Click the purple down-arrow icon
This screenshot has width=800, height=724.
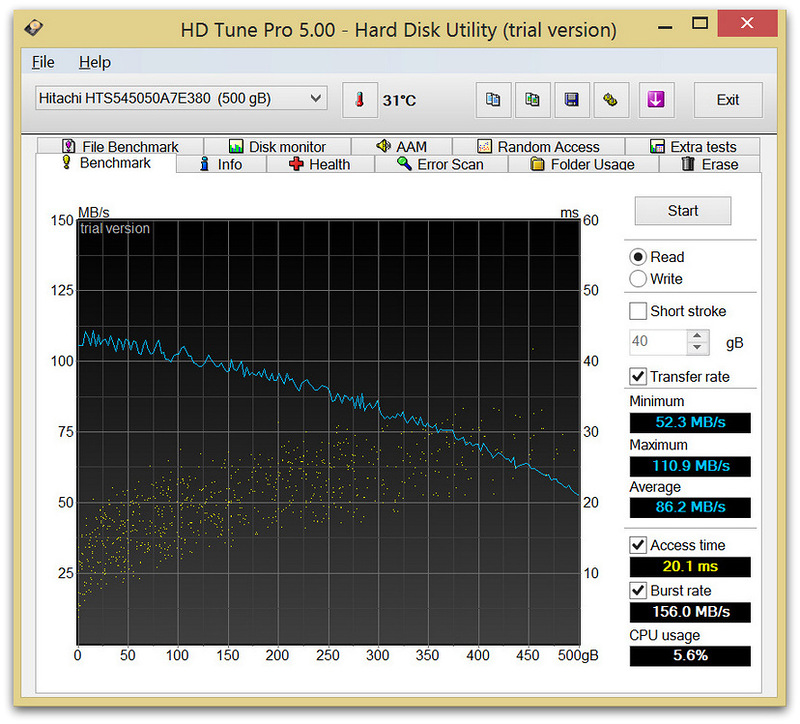tap(656, 99)
